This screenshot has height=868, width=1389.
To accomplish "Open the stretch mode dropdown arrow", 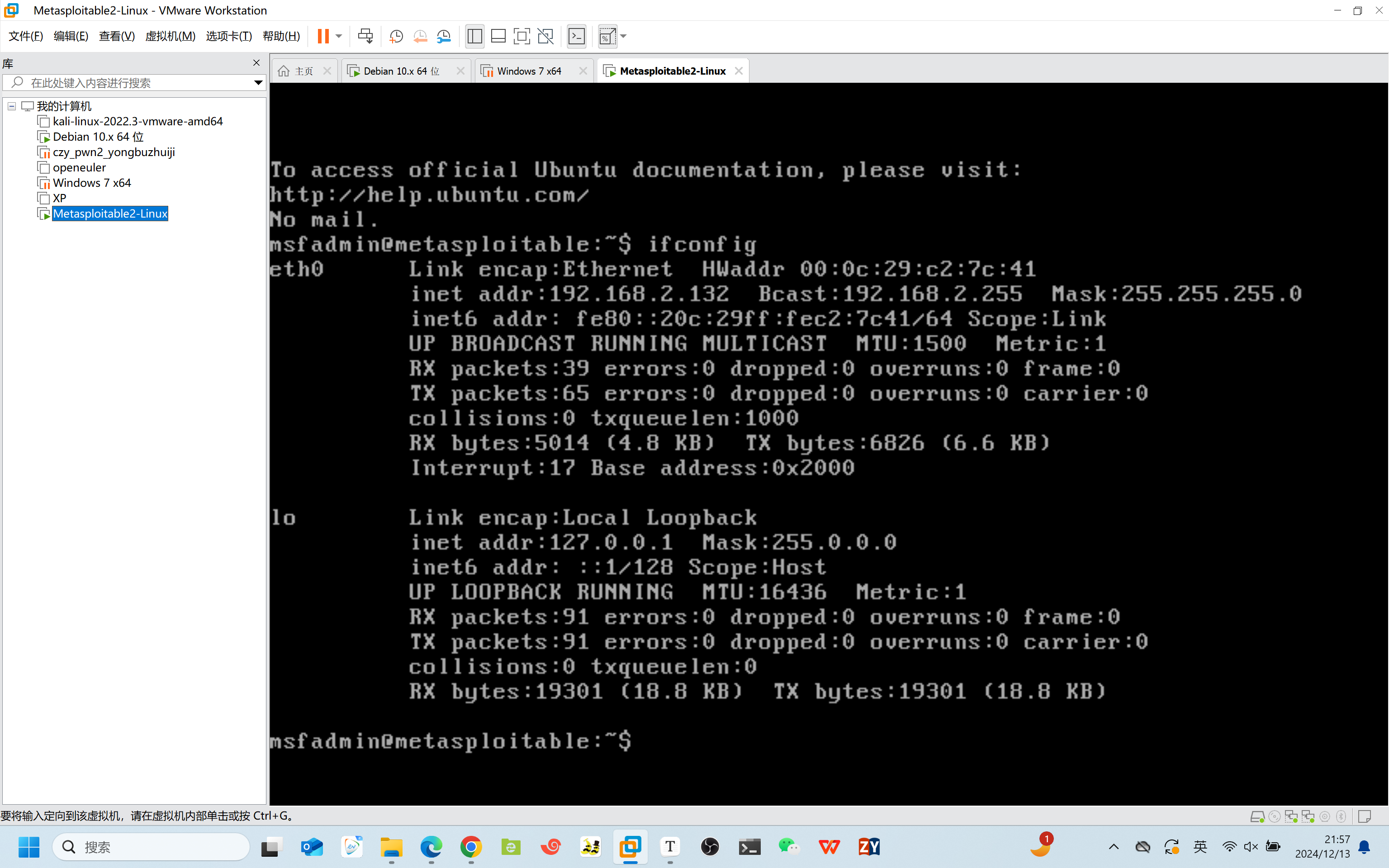I will (624, 36).
